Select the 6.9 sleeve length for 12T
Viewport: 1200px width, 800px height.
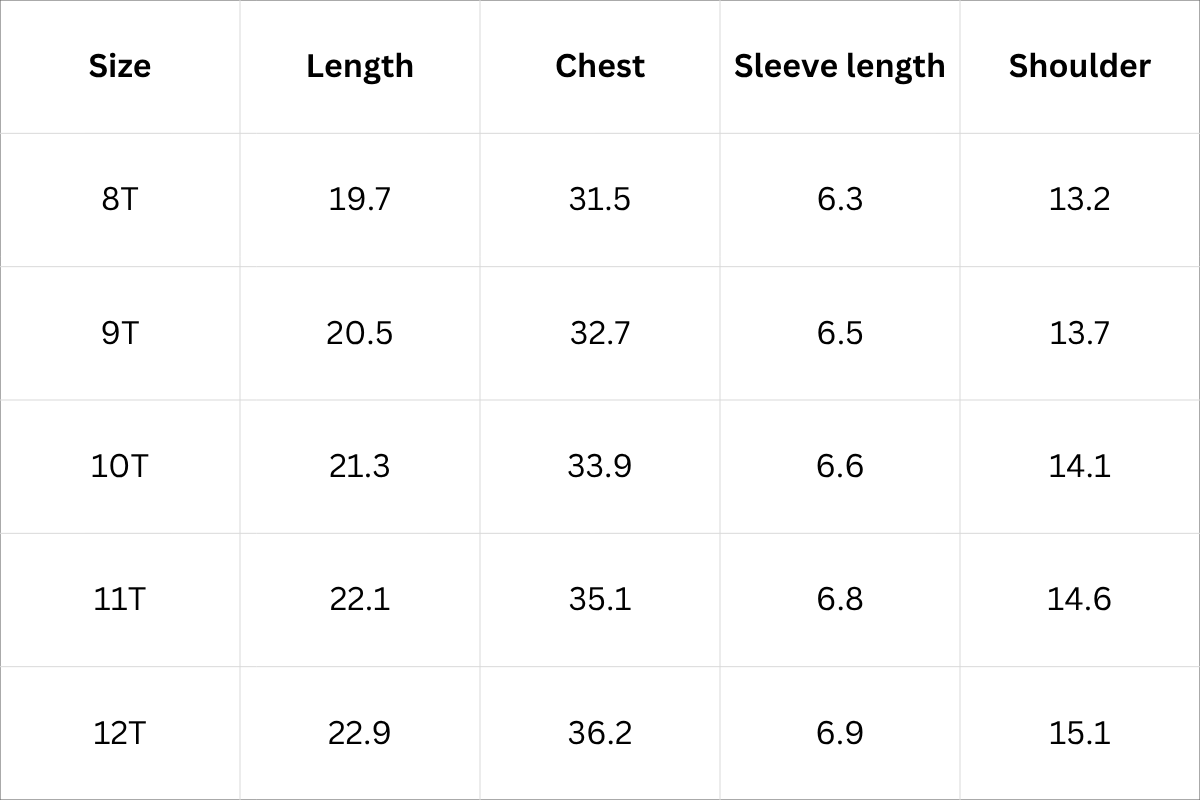tap(839, 733)
